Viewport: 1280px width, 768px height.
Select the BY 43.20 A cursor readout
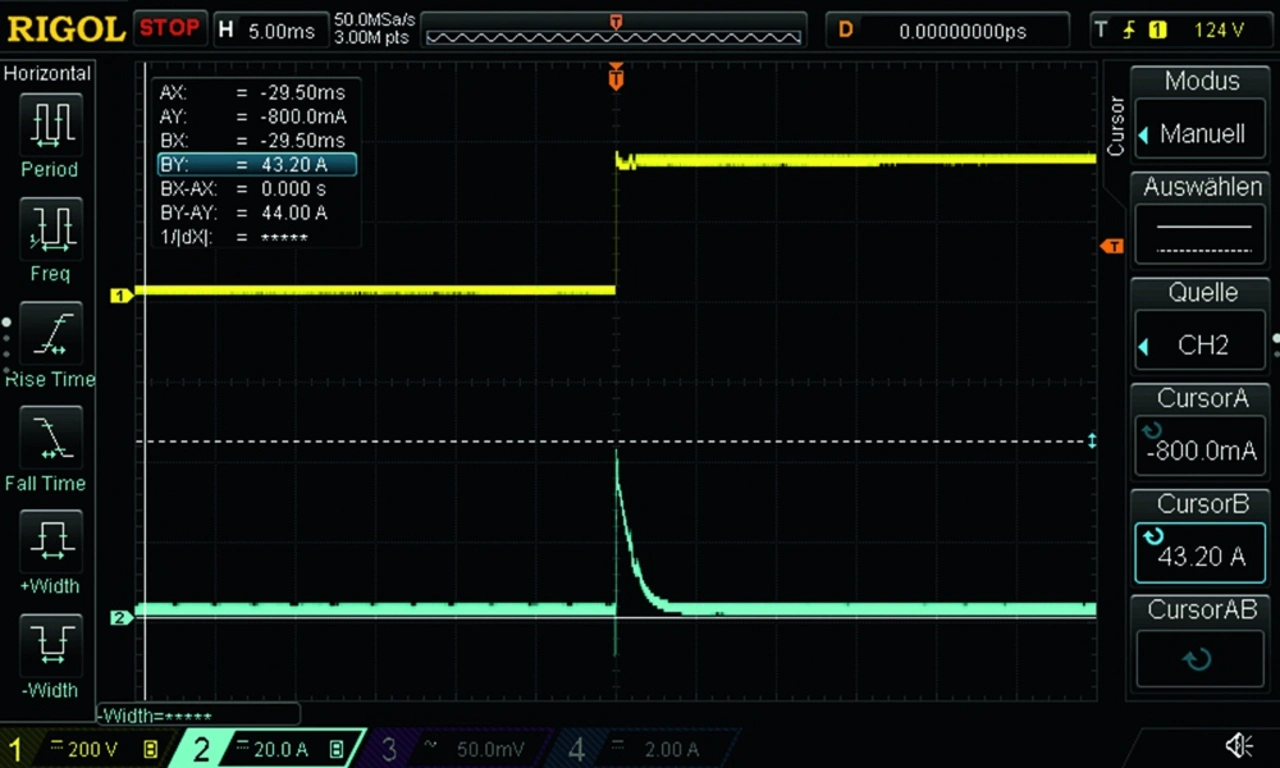point(256,164)
